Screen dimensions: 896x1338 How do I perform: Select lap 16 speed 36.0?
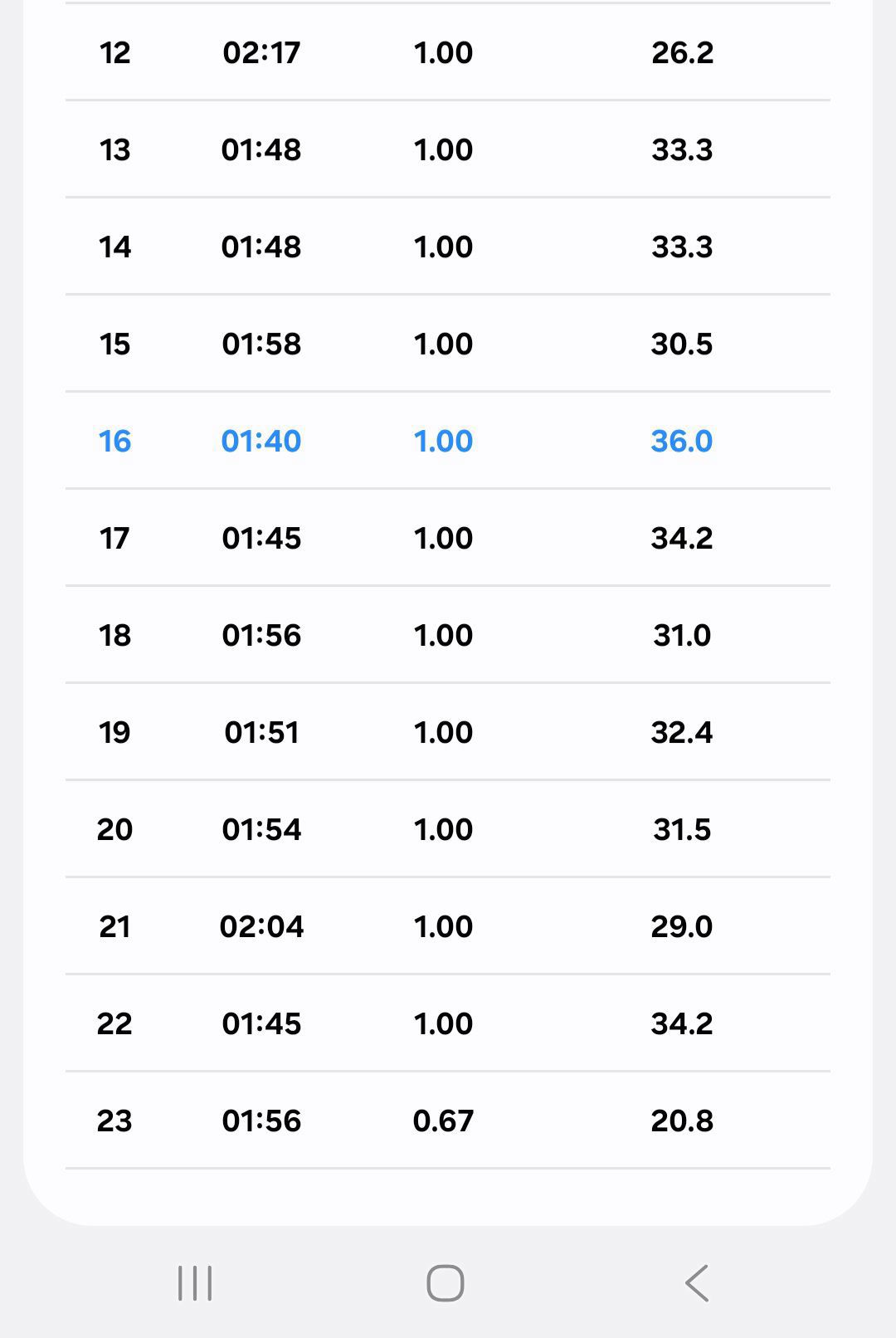(x=682, y=441)
